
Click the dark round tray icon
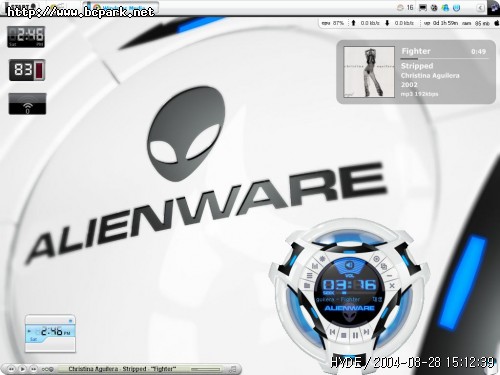point(434,8)
